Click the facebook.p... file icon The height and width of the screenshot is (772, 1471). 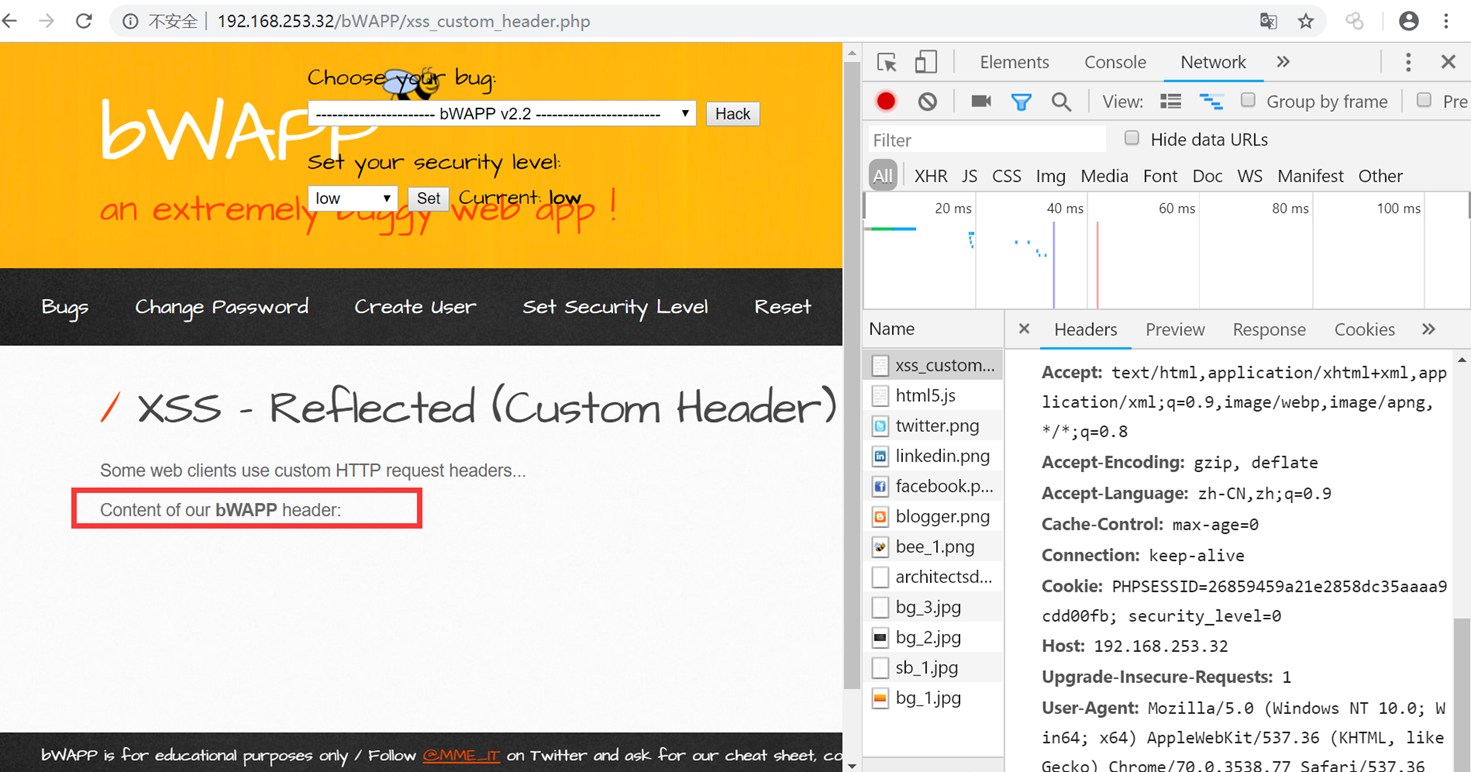click(880, 487)
